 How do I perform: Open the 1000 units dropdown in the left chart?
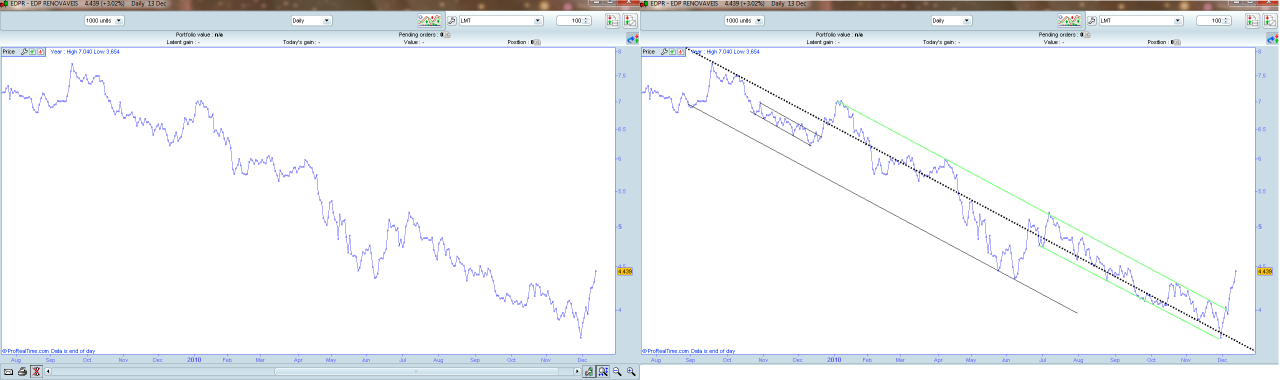coord(104,20)
